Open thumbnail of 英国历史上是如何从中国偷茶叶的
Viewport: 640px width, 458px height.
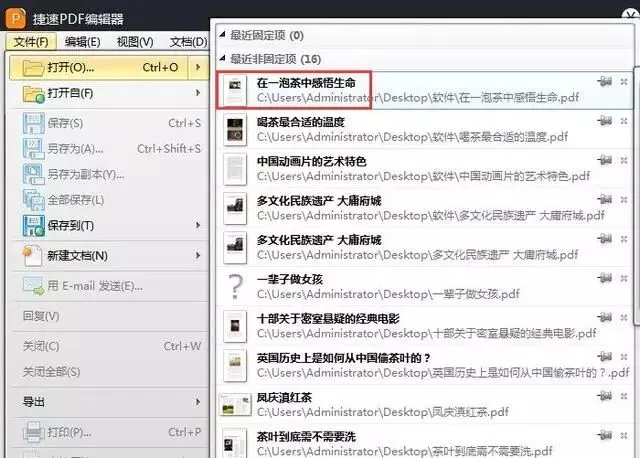[235, 365]
